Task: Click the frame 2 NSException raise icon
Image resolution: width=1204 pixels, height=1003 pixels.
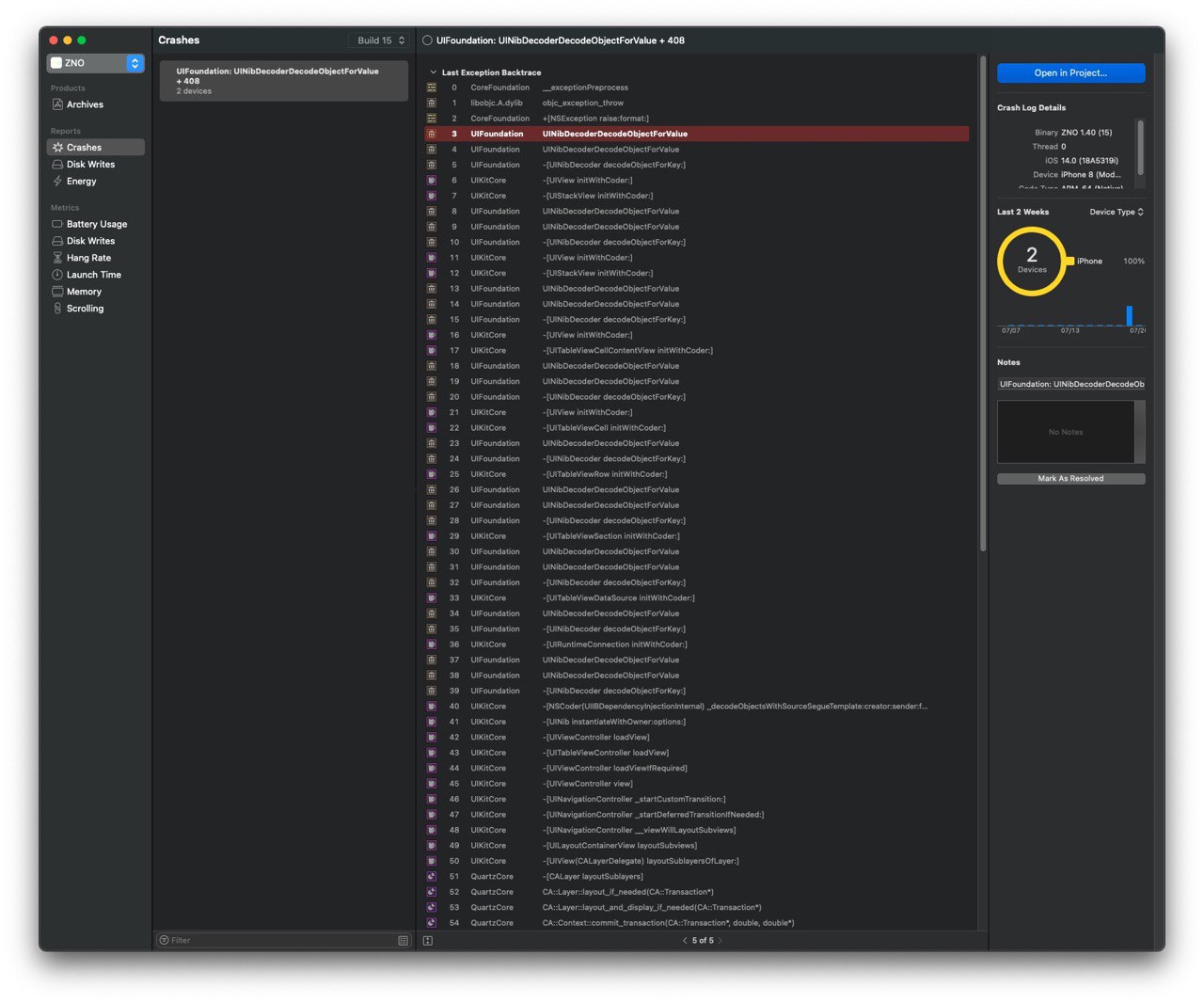Action: click(432, 119)
